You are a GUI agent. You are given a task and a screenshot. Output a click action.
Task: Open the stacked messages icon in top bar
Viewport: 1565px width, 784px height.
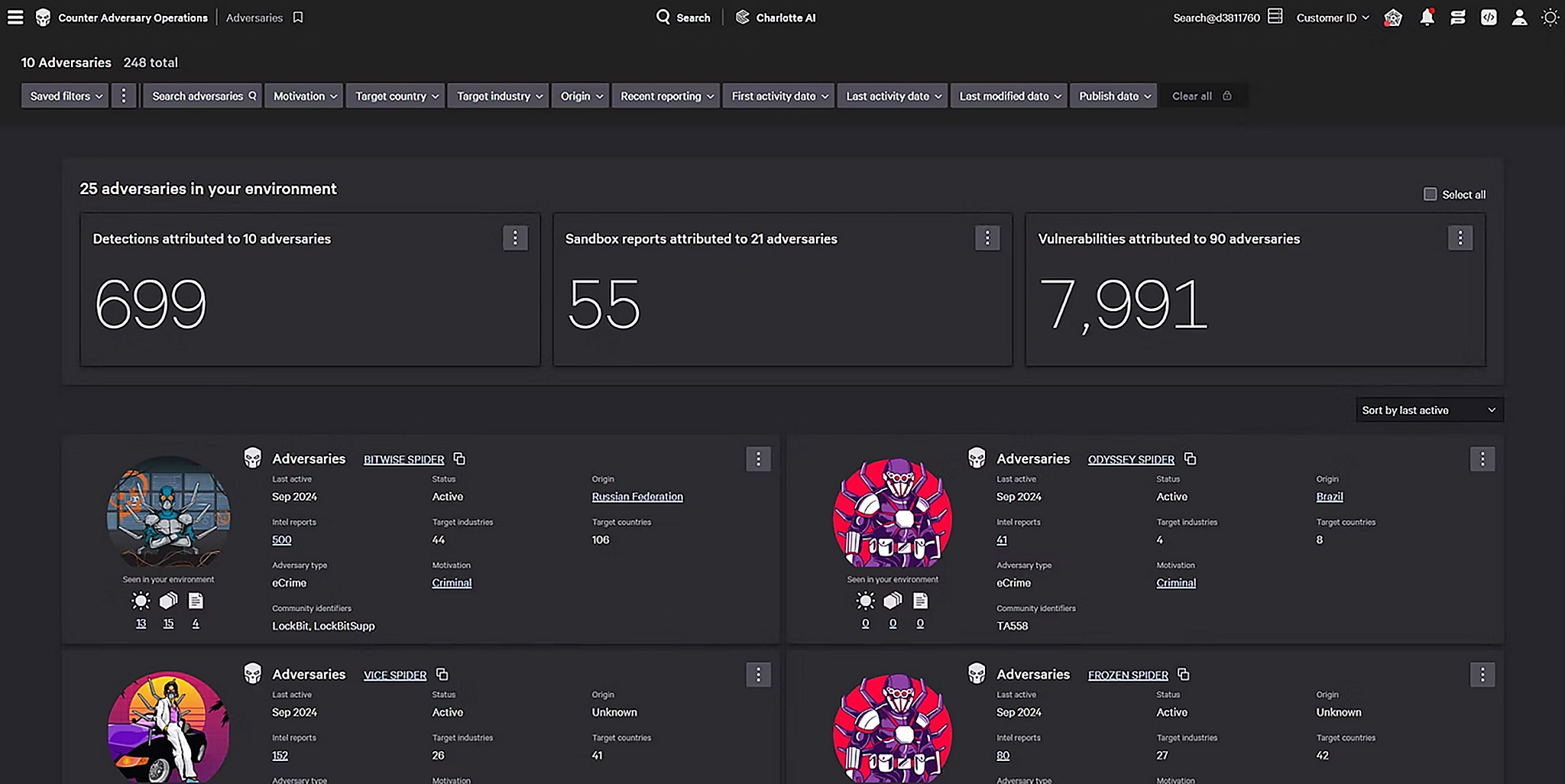click(1458, 18)
